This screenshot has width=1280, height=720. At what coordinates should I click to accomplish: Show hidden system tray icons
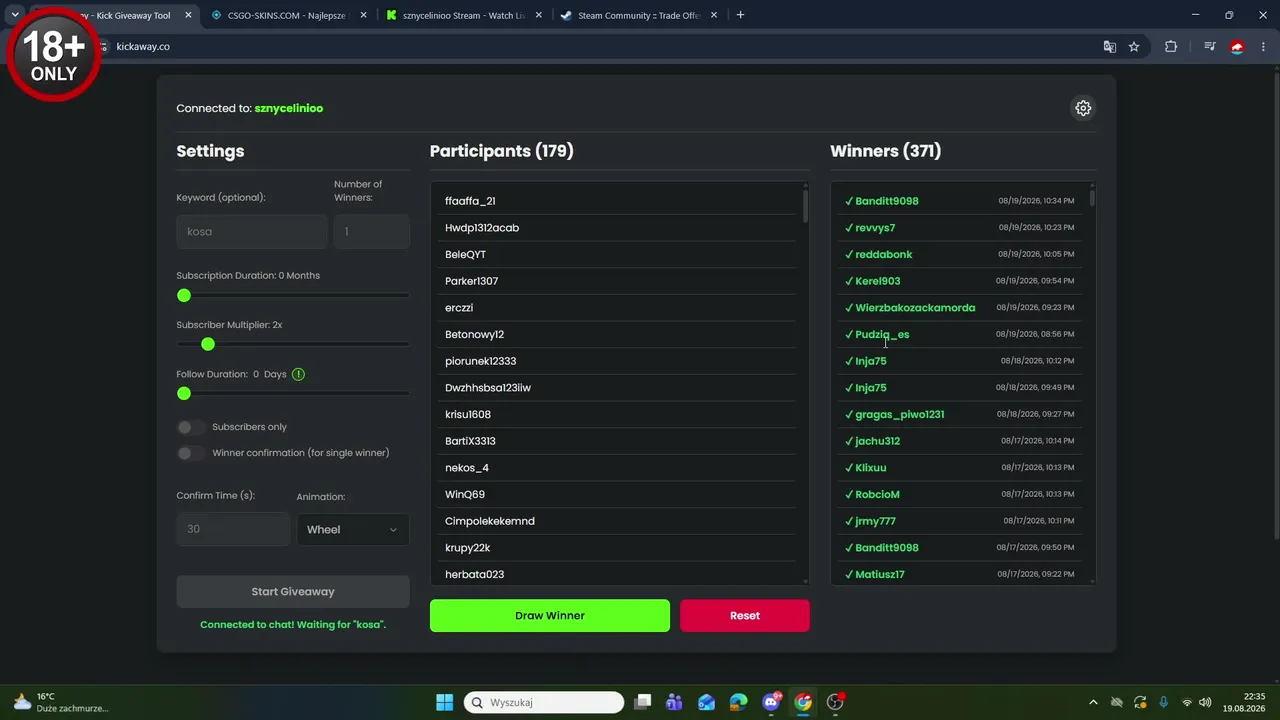1093,702
